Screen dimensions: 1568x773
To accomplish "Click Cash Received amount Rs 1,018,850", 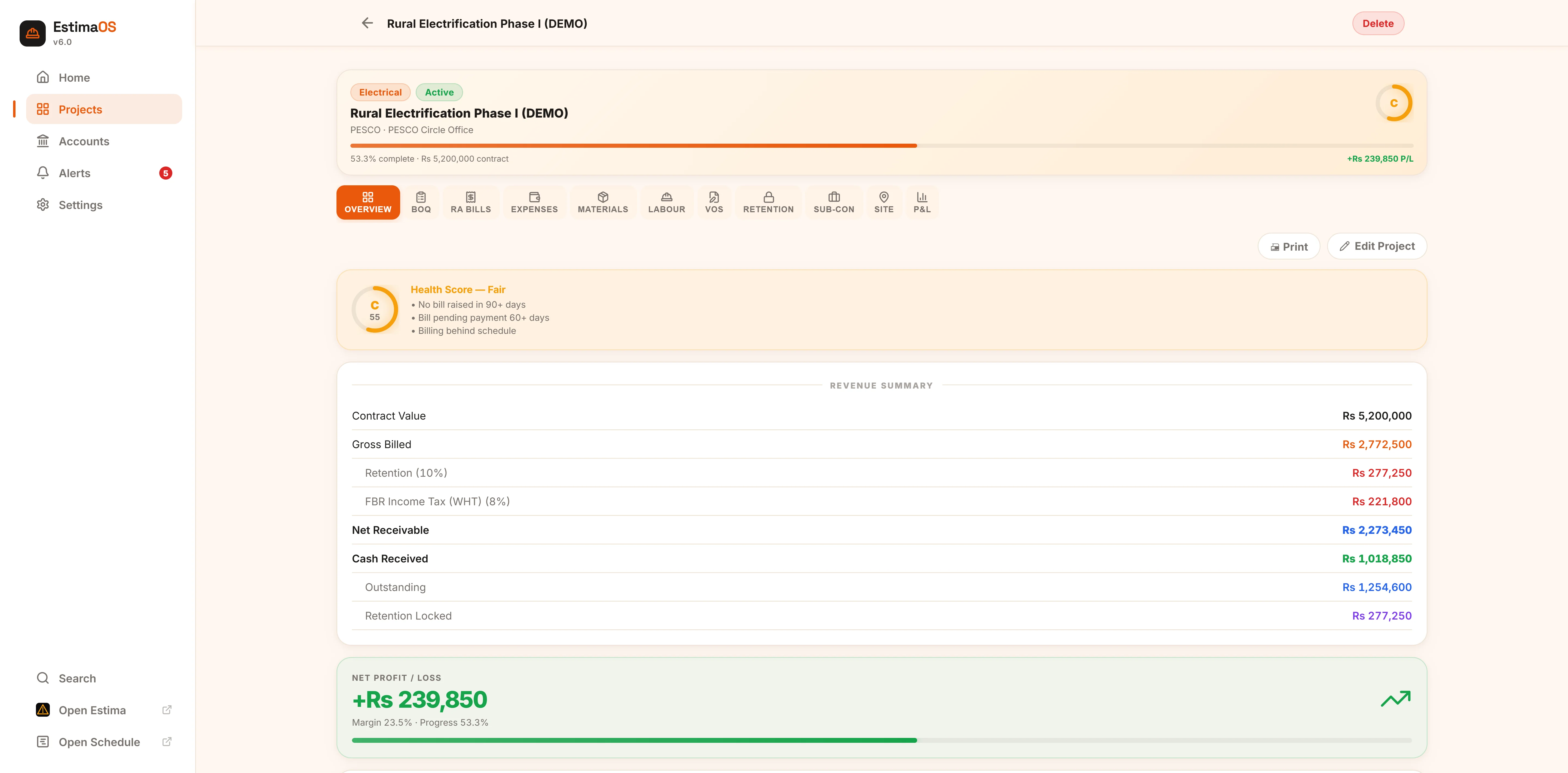I will [1377, 558].
